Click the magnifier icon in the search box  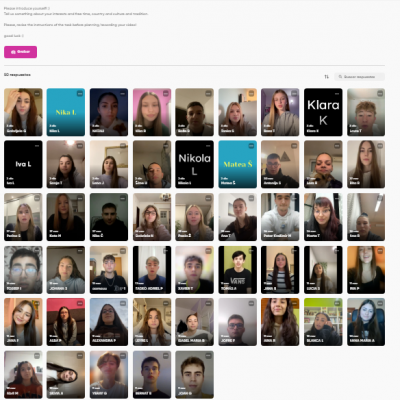(340, 77)
